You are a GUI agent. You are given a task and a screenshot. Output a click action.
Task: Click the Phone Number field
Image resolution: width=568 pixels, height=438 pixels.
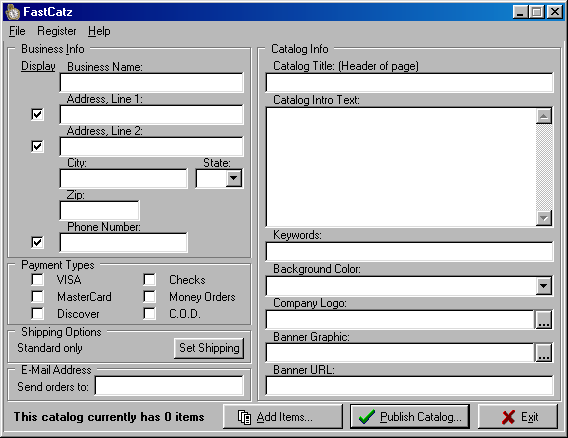(124, 242)
